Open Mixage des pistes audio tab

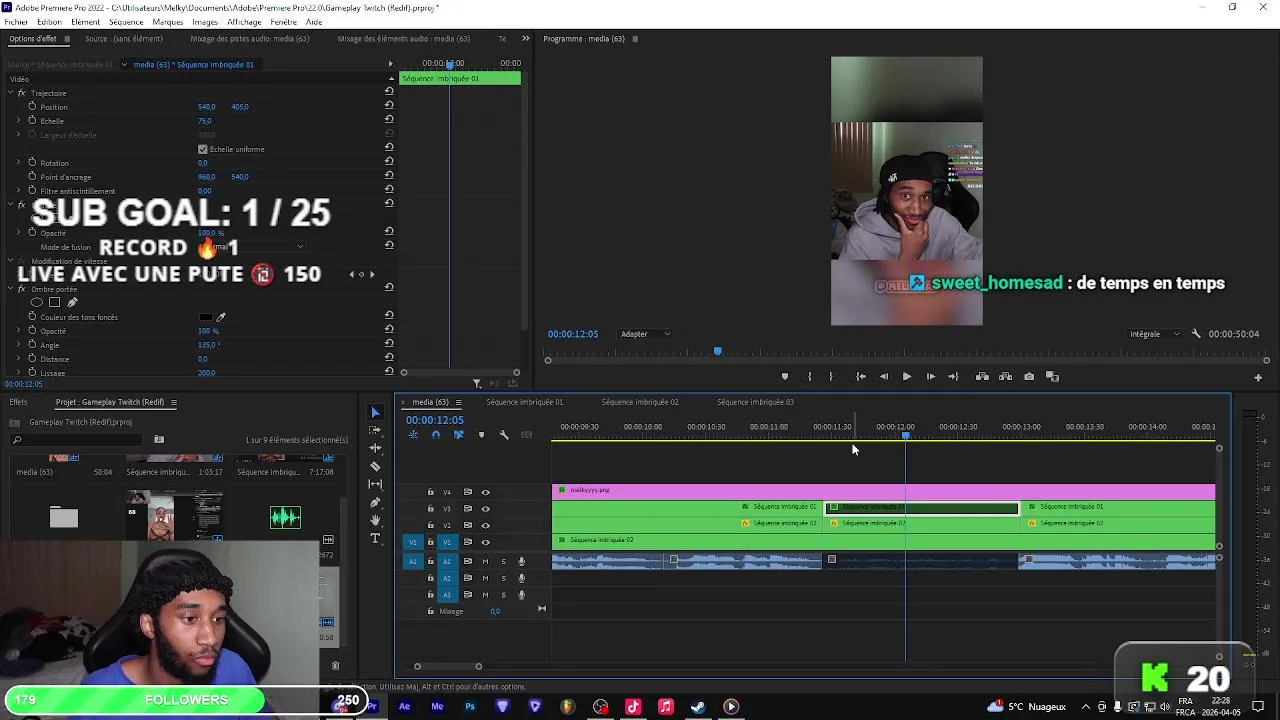250,39
